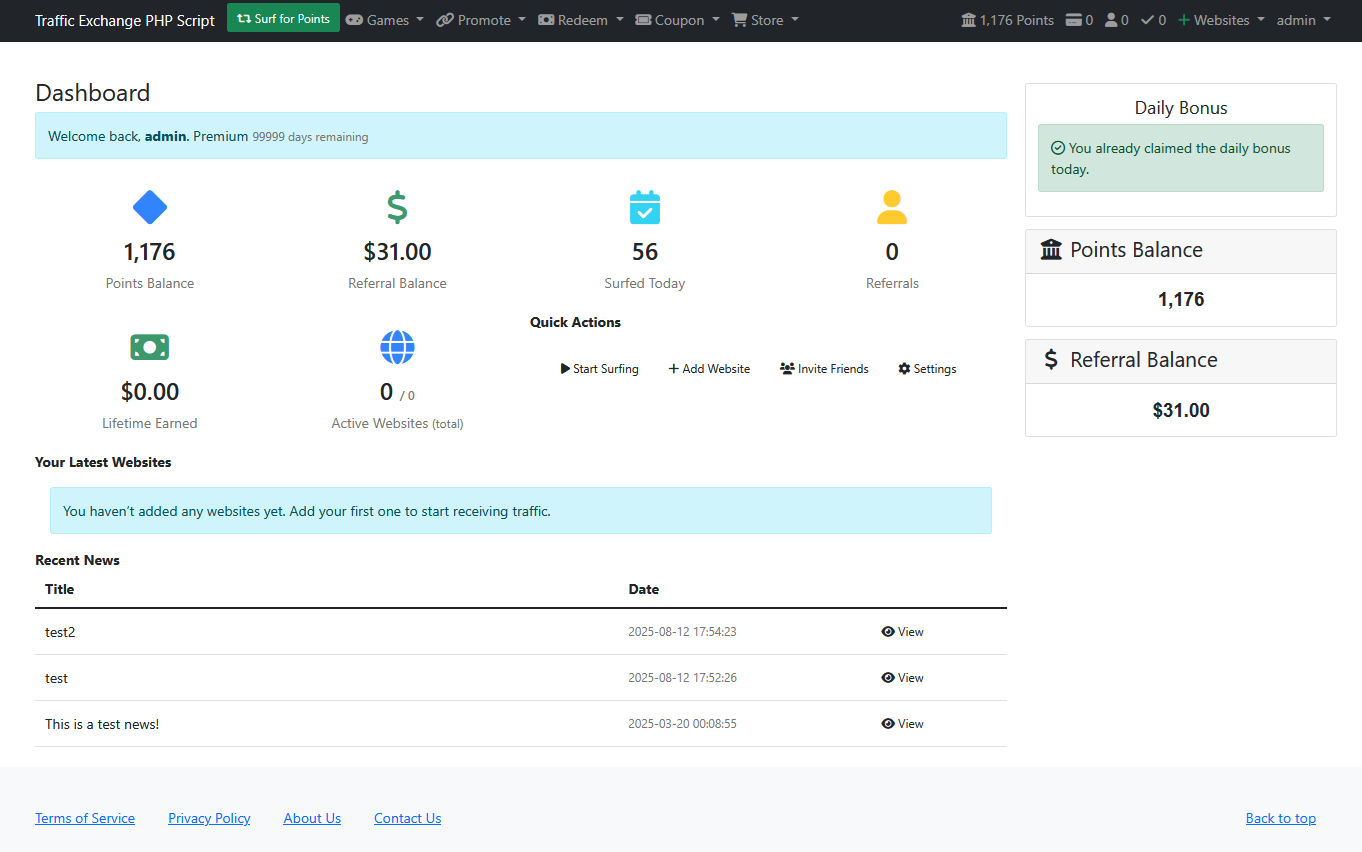Screen dimensions: 1362x852
Task: Click the yellow person Referrals icon
Action: tap(892, 207)
